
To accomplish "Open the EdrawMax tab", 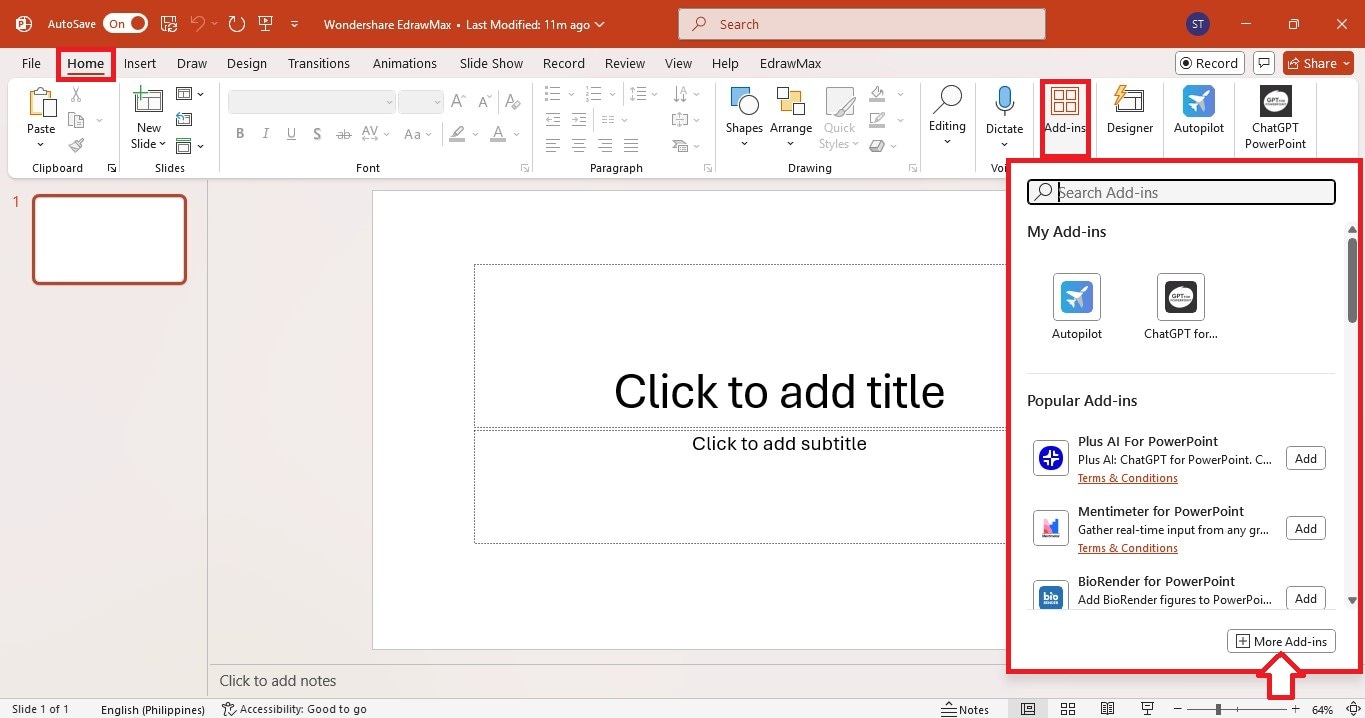I will tap(790, 63).
